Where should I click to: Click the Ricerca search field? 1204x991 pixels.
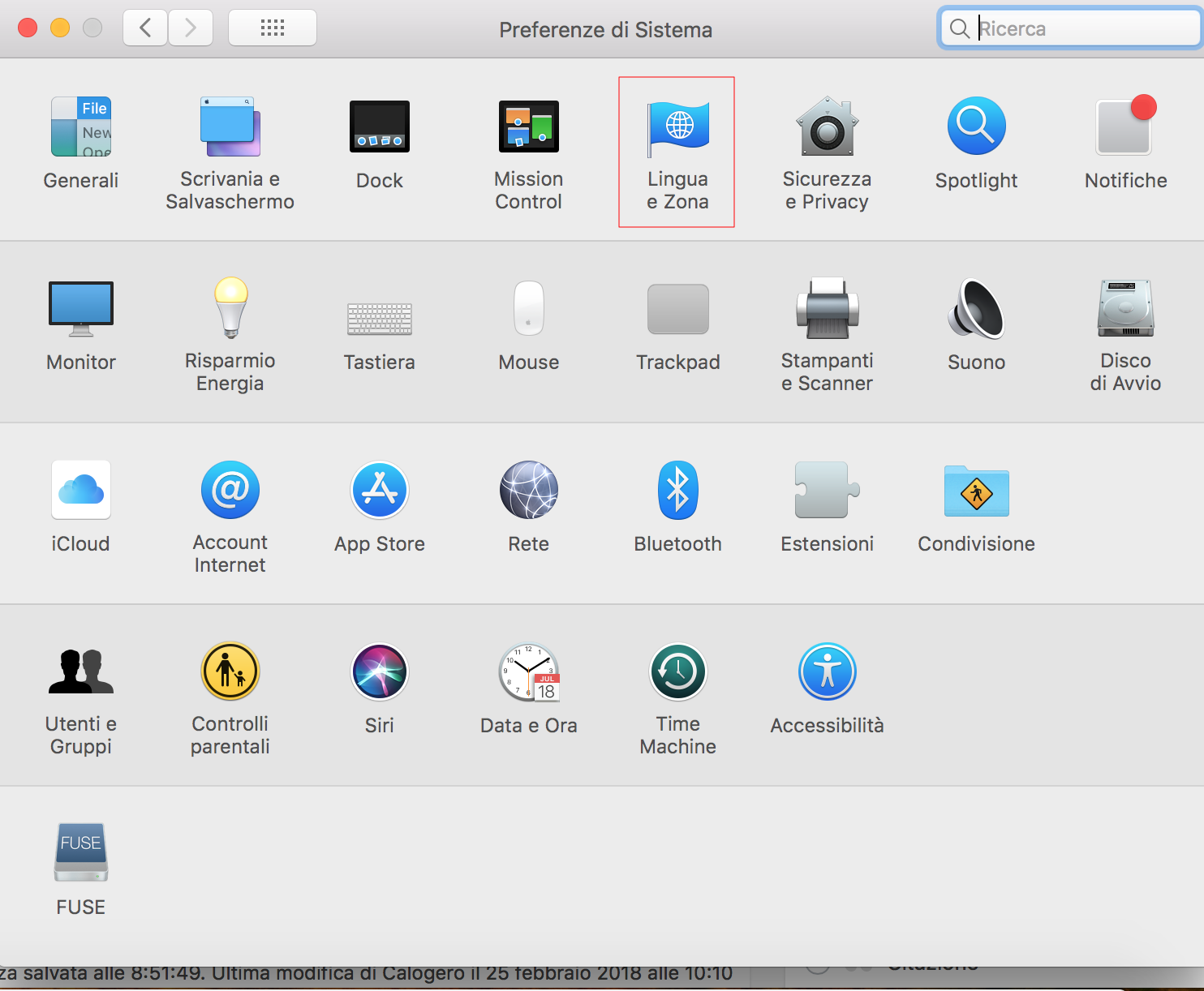(1069, 28)
